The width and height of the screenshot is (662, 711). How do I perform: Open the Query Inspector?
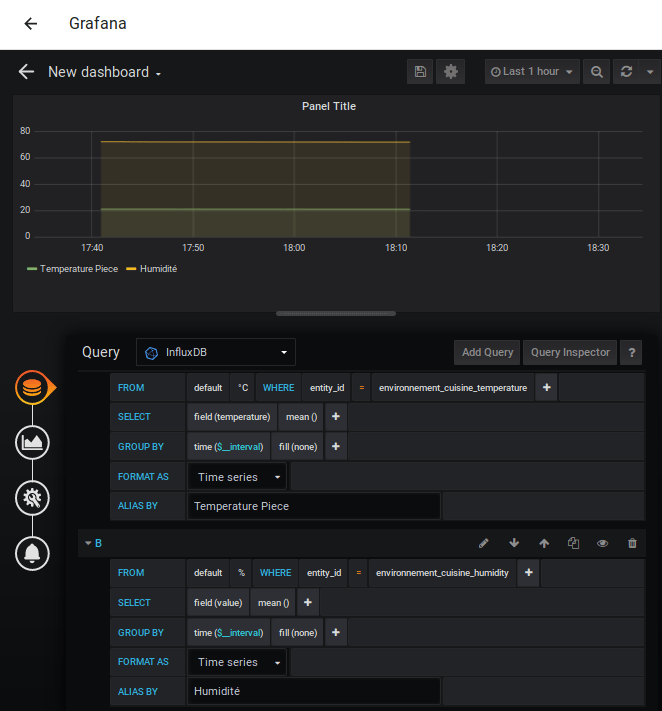pos(570,352)
